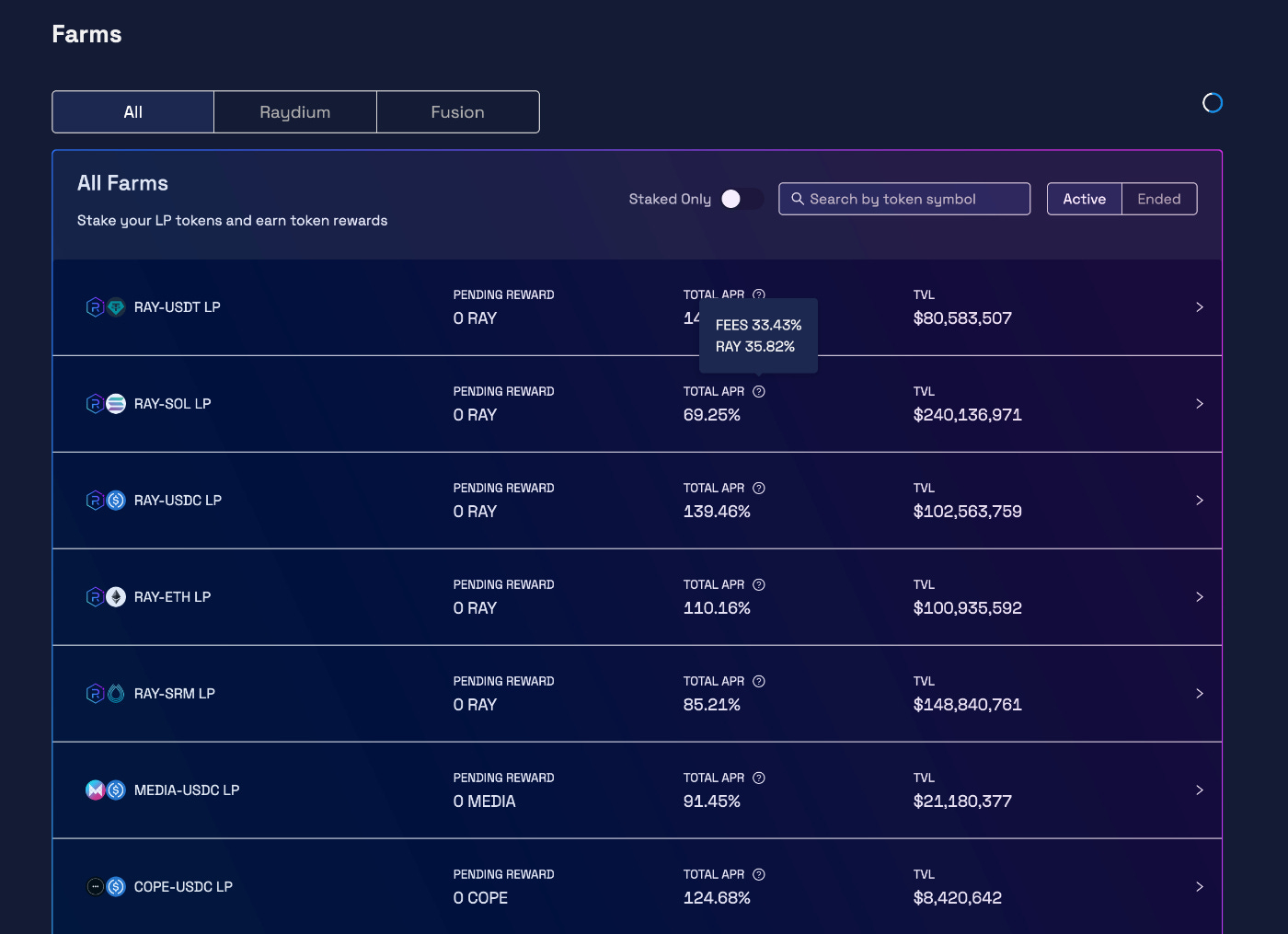Click the RAY 35.82% tooltip line
Image resolution: width=1288 pixels, height=934 pixels.
(x=755, y=347)
